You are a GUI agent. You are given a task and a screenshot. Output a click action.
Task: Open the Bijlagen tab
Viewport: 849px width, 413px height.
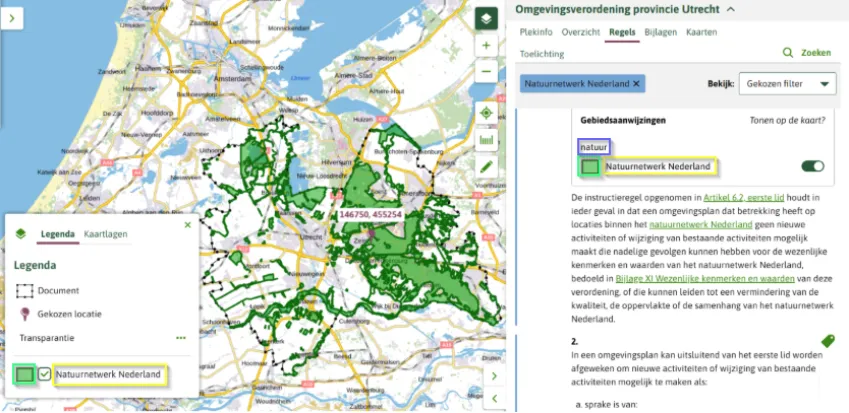(x=659, y=32)
